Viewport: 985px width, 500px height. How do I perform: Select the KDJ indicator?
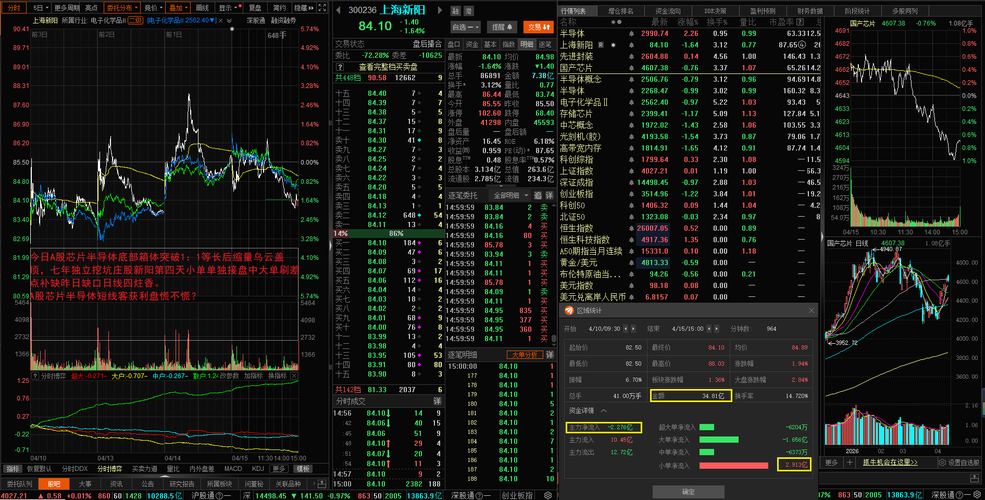[258, 469]
